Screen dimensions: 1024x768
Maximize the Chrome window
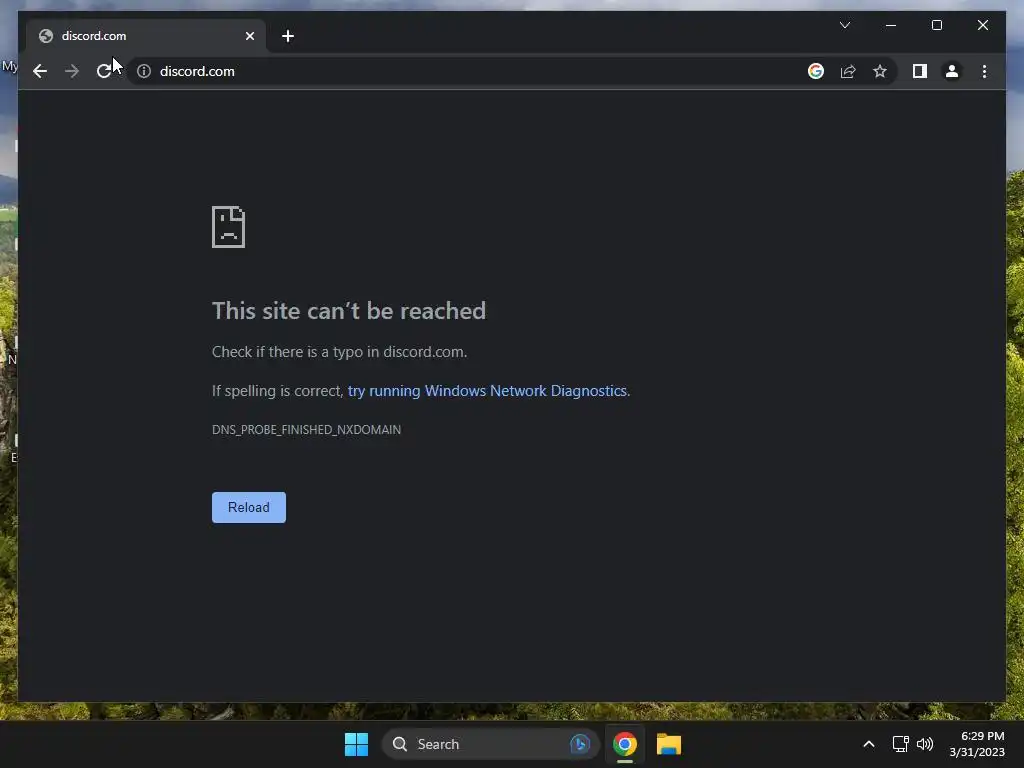[x=936, y=25]
